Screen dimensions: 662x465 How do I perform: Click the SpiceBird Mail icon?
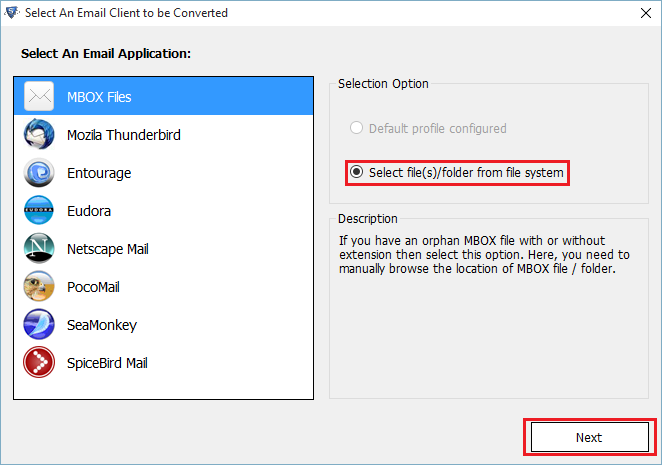click(x=39, y=363)
